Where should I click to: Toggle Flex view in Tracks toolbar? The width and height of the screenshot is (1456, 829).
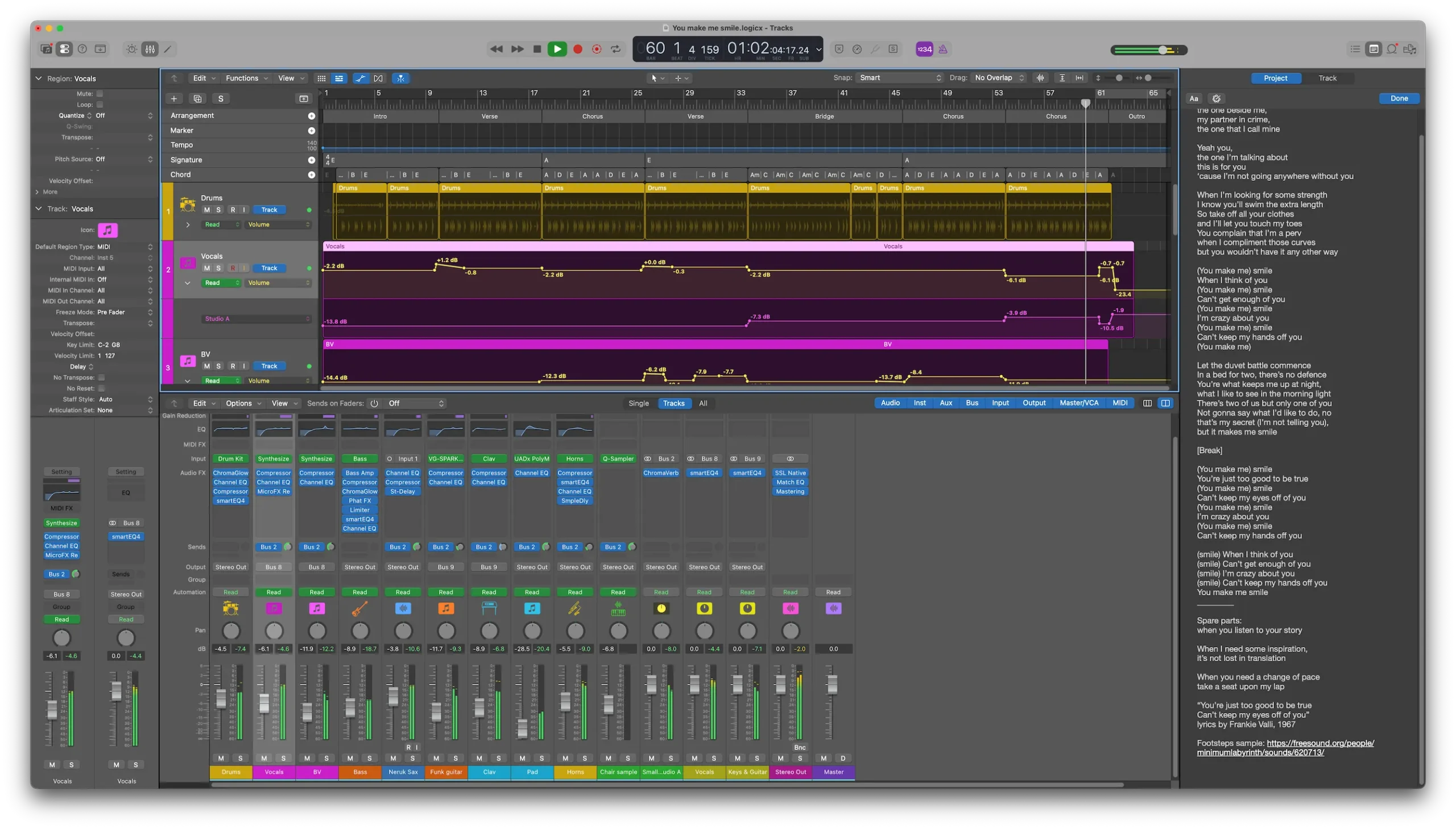pos(378,78)
